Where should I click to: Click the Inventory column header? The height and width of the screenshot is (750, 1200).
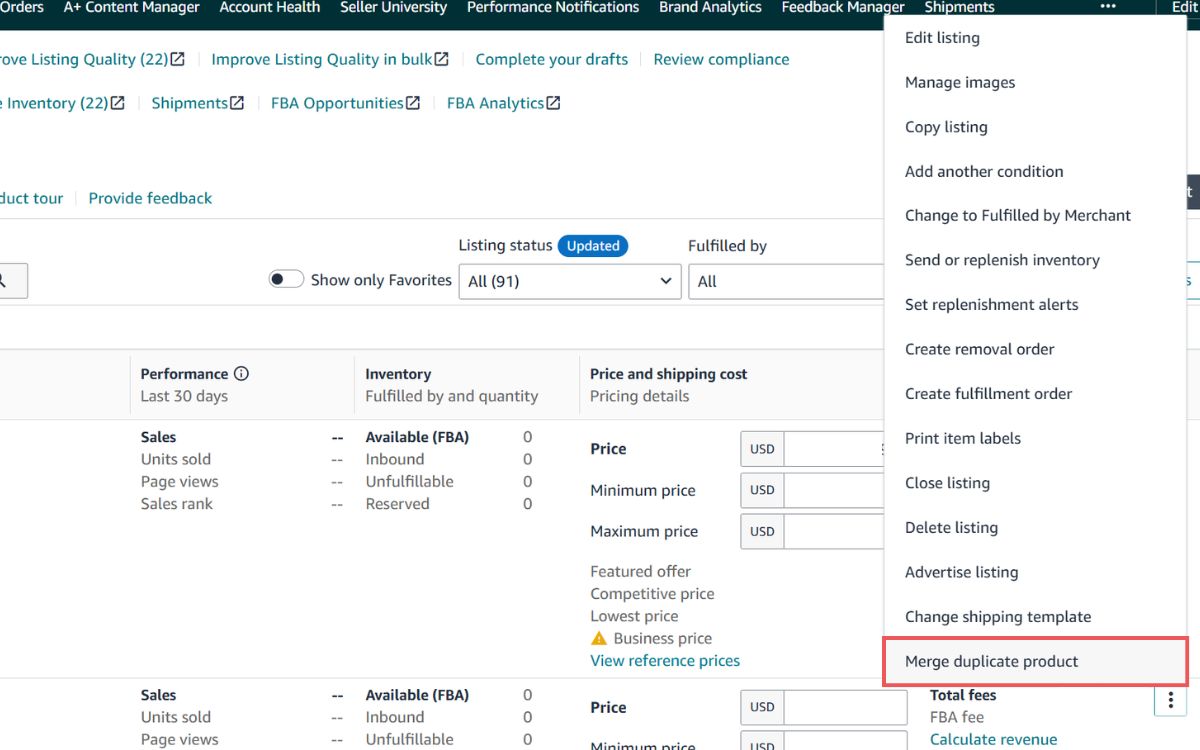(398, 373)
